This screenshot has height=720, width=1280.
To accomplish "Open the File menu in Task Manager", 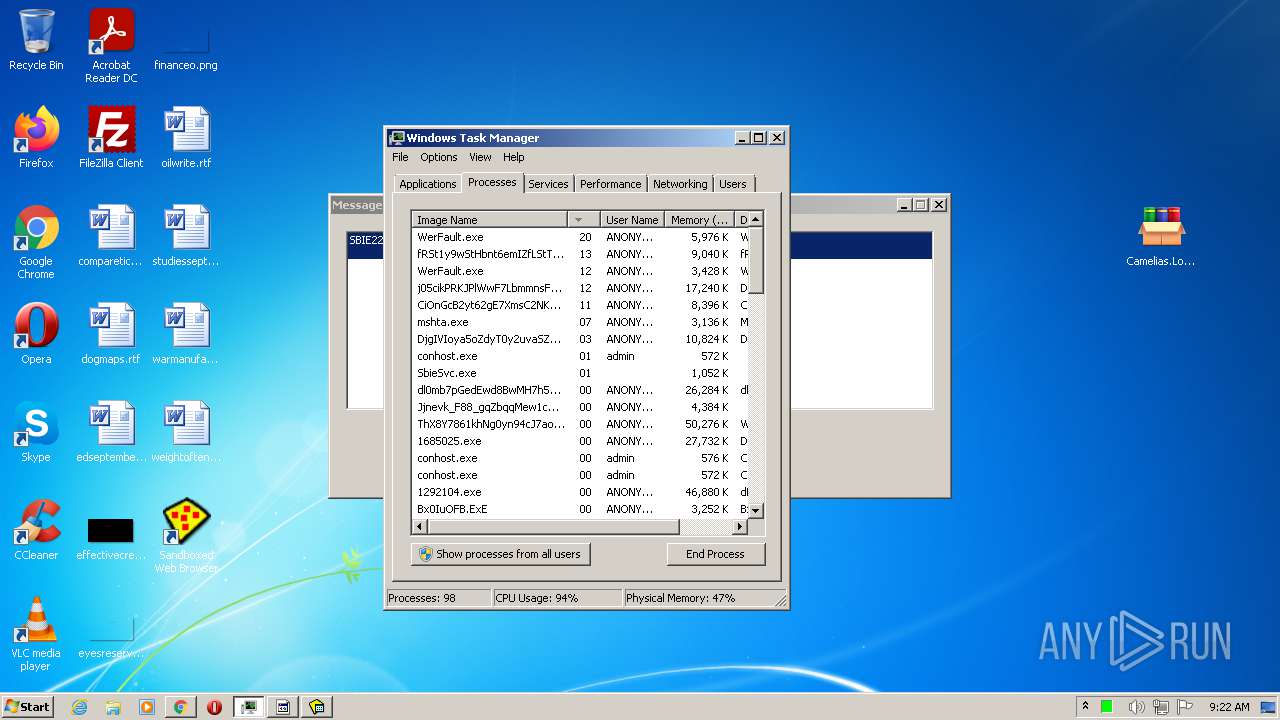I will tap(400, 157).
